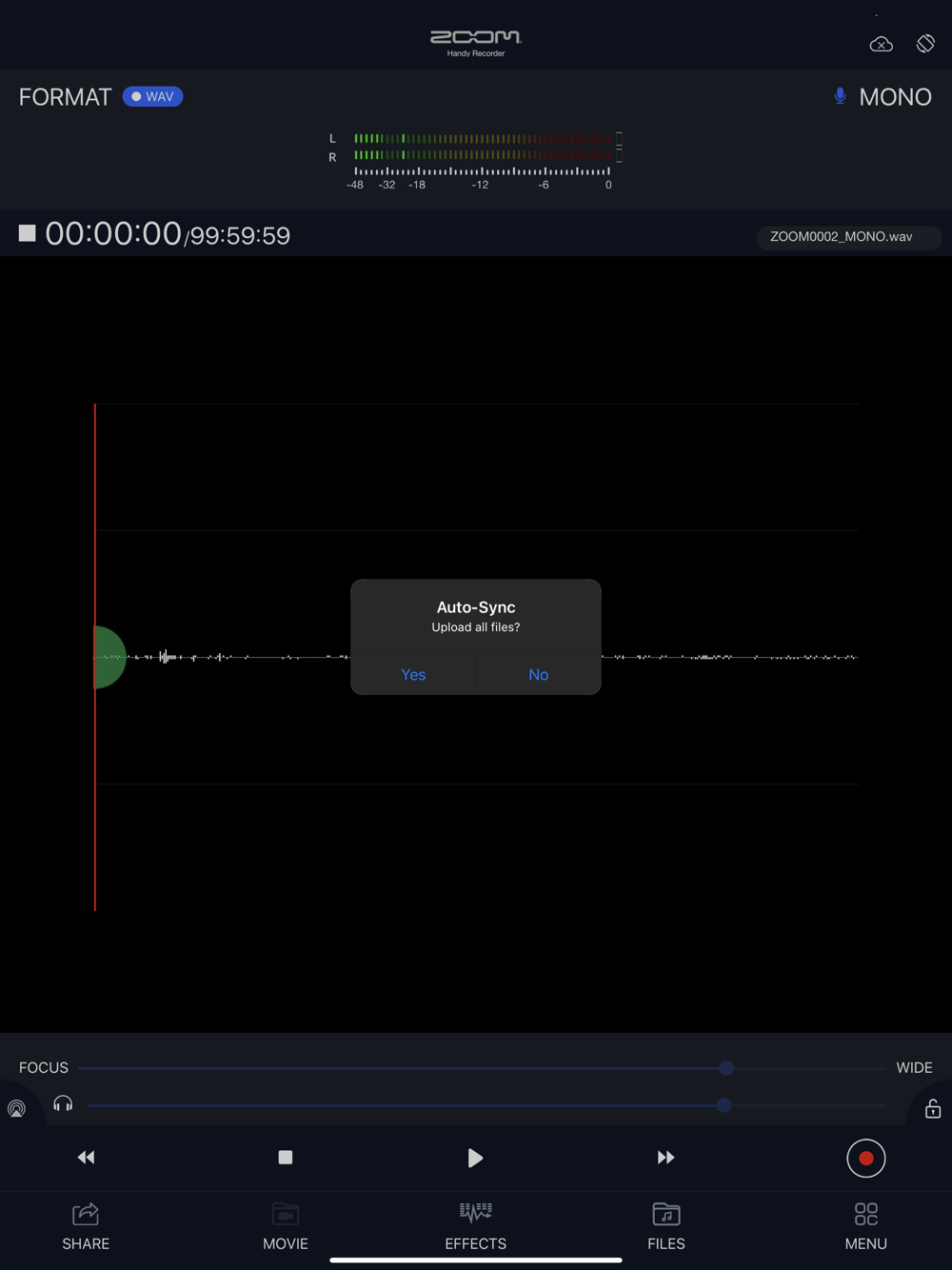Tap the blue microphone icon

pyautogui.click(x=840, y=96)
